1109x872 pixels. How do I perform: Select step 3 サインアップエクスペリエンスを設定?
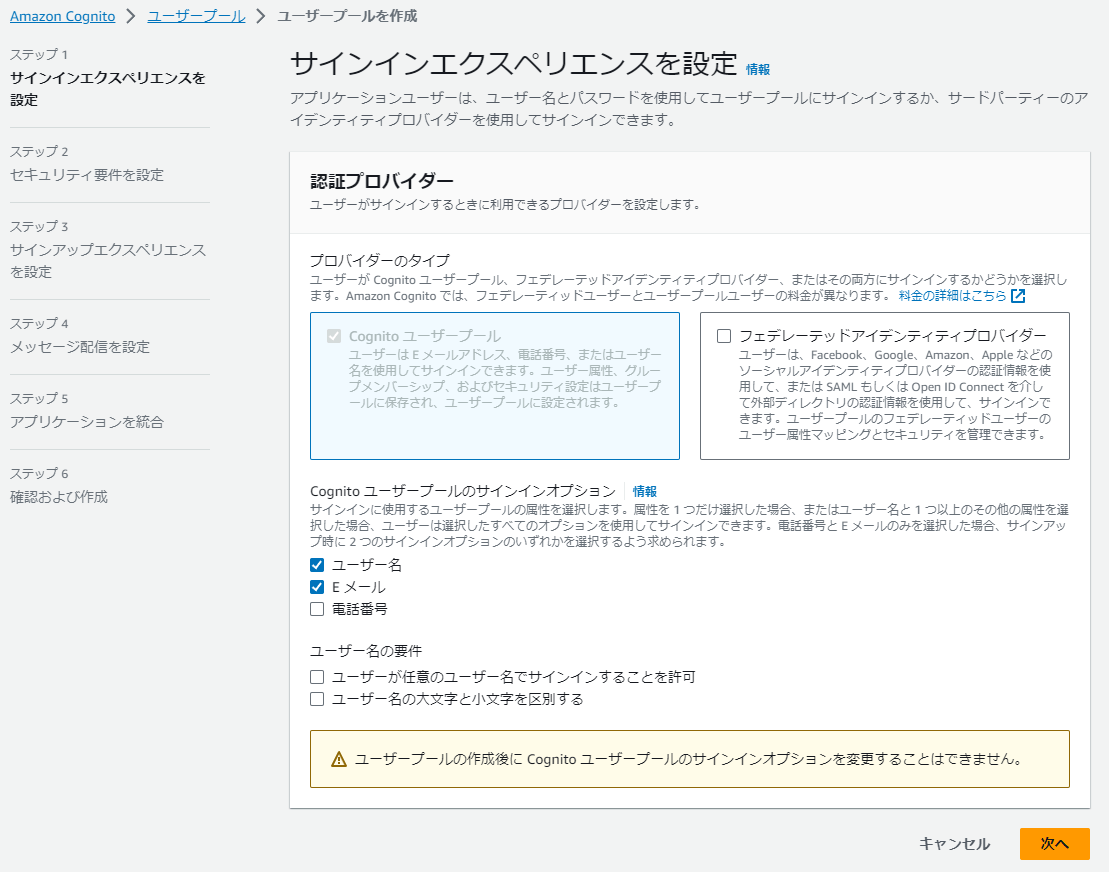point(108,260)
